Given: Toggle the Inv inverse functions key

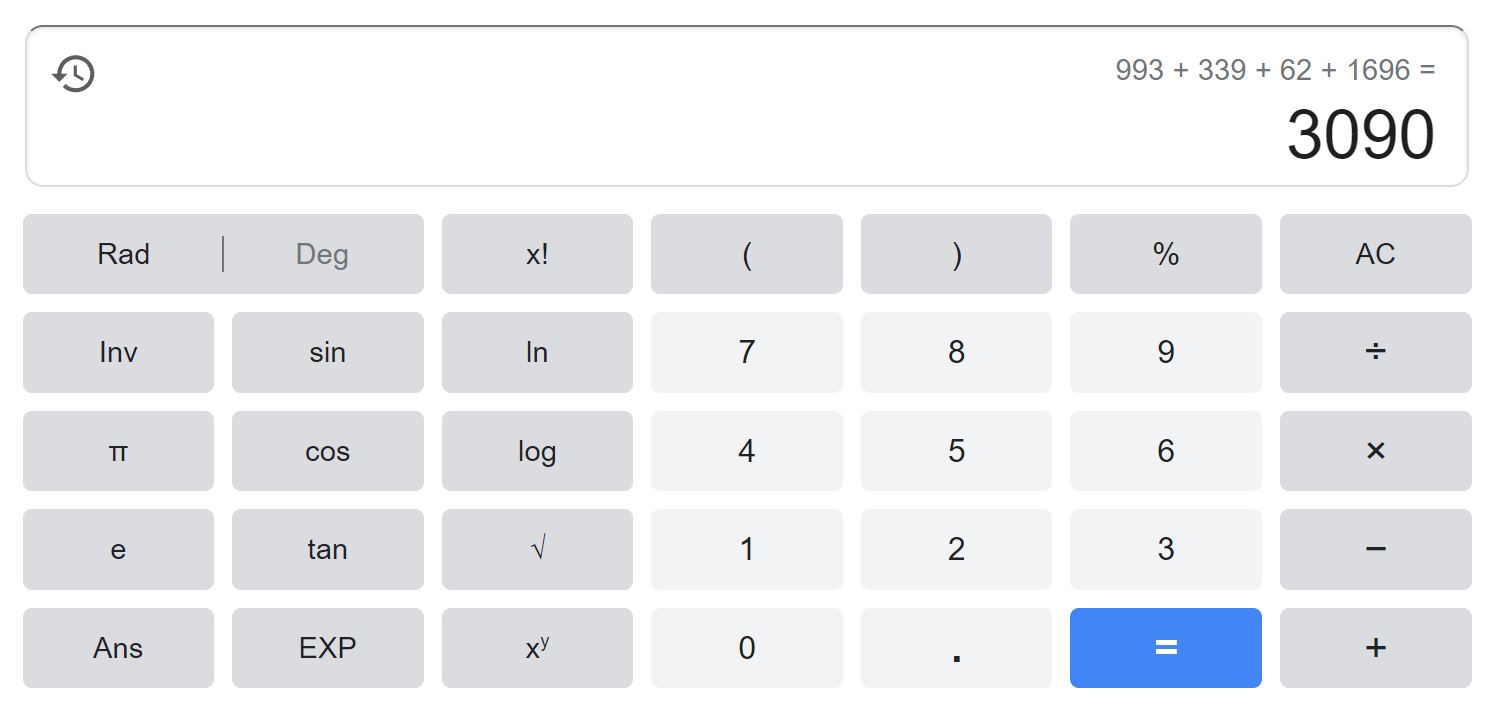Looking at the screenshot, I should click(x=118, y=352).
